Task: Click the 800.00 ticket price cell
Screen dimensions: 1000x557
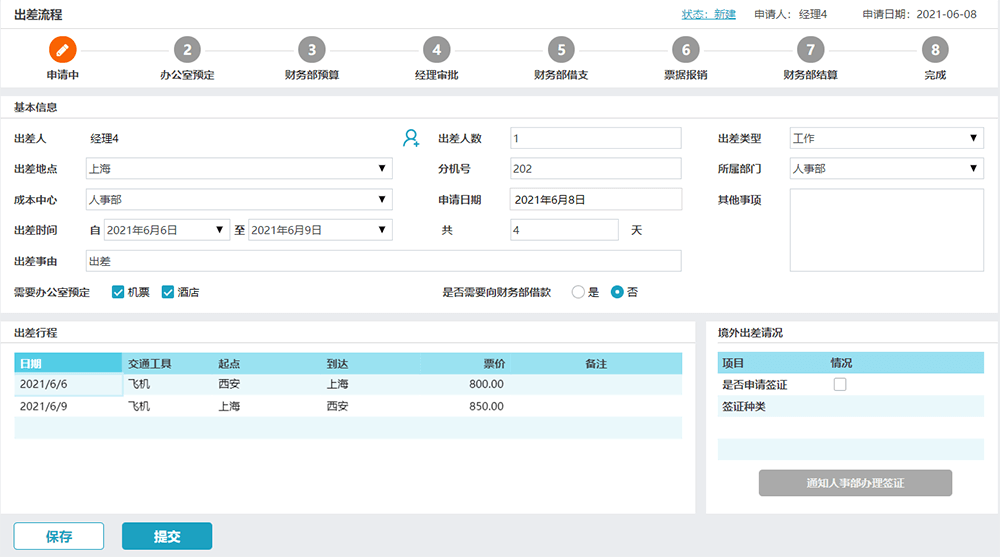Action: 486,384
